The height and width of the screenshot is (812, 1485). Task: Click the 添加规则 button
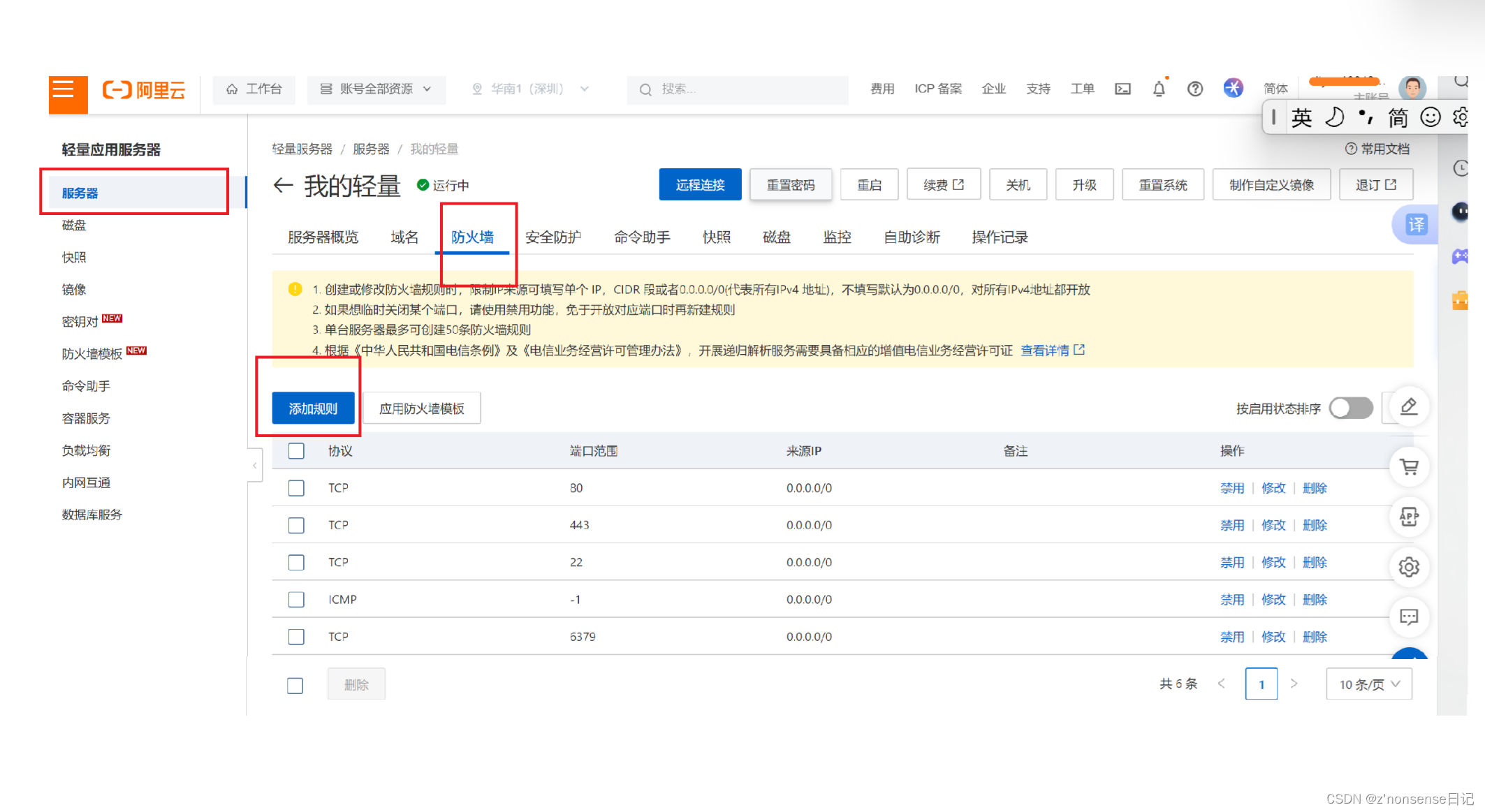tap(313, 408)
